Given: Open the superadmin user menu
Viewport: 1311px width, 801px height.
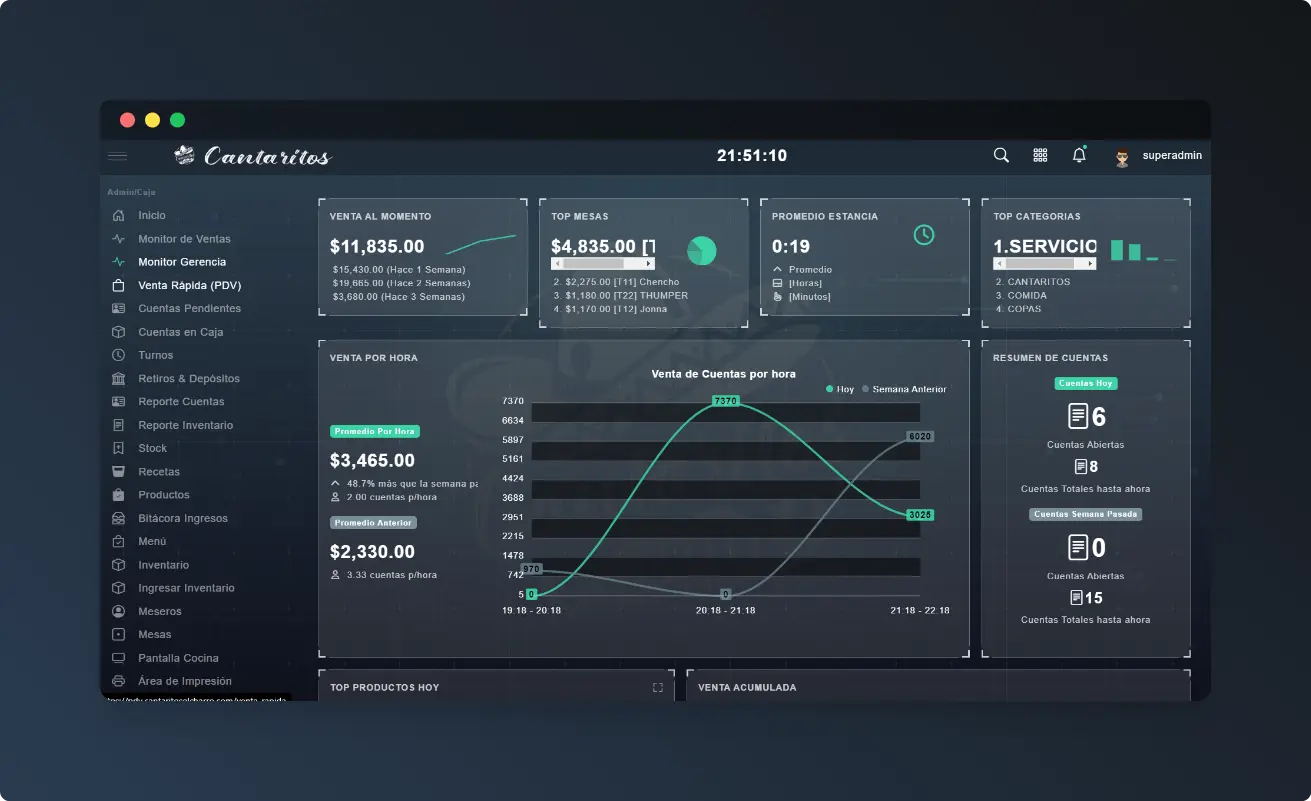Looking at the screenshot, I should 1160,156.
